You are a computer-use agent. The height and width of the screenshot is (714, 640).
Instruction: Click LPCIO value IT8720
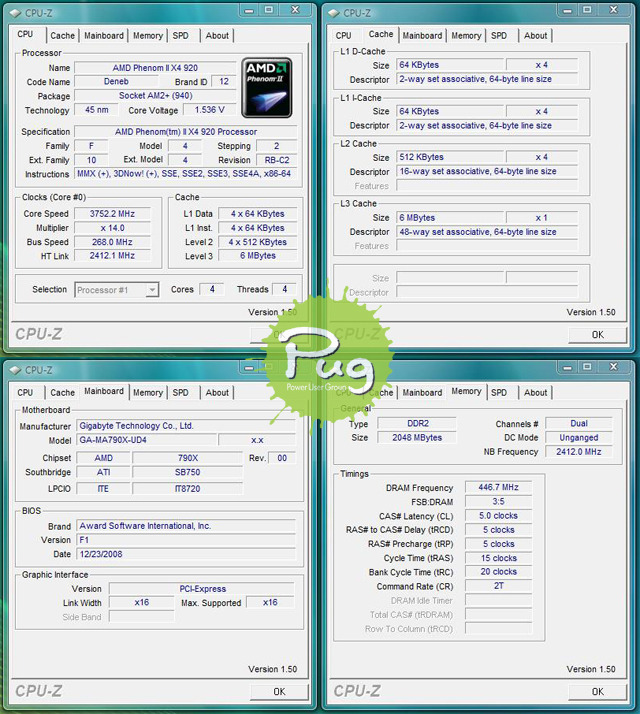(x=187, y=489)
